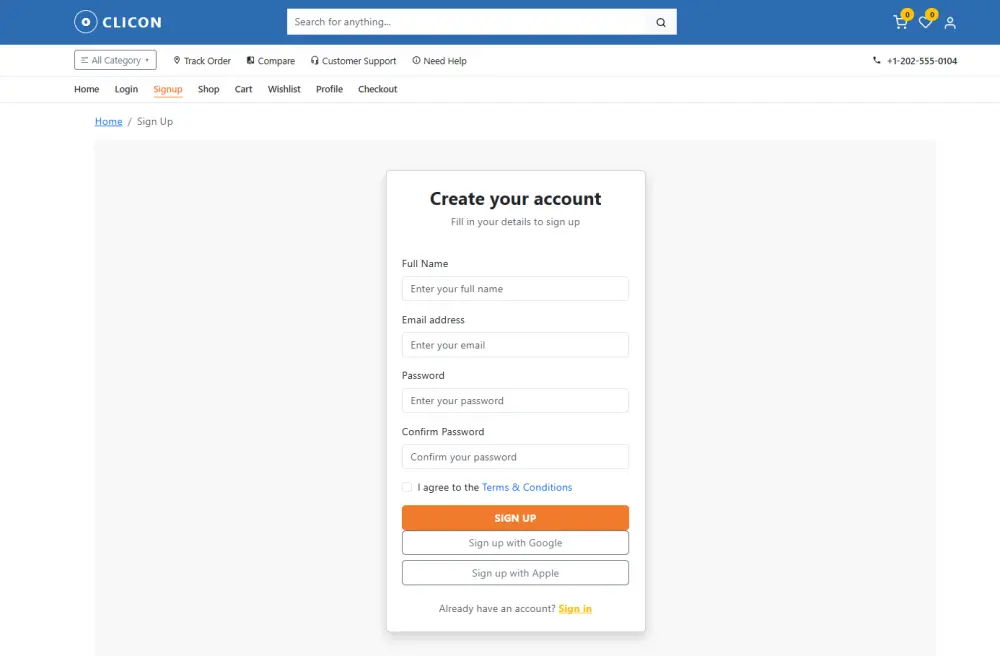Open the Terms & Conditions link
The width and height of the screenshot is (1000, 656).
[527, 487]
